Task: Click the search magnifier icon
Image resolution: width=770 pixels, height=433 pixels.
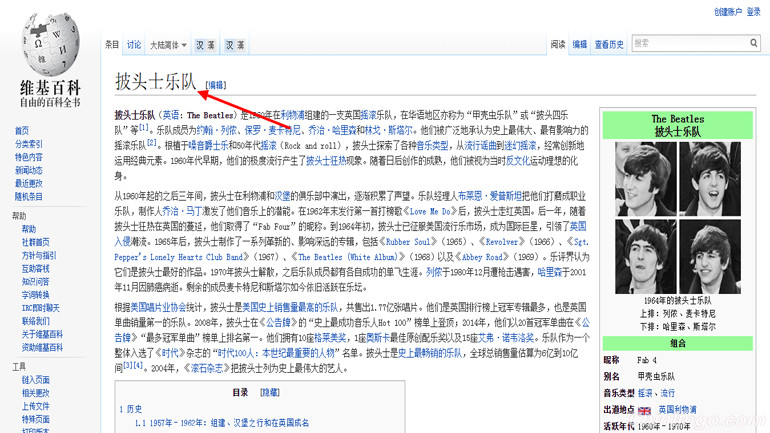Action: pos(753,43)
